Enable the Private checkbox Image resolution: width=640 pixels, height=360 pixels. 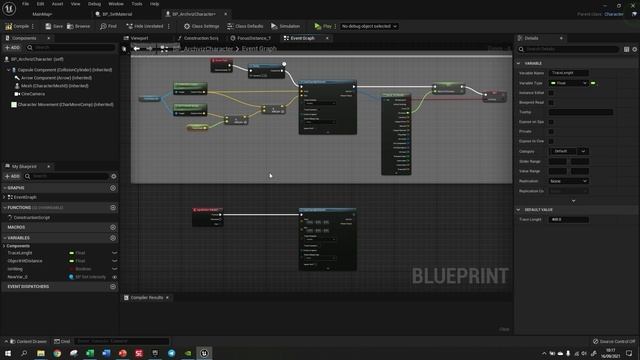(x=551, y=131)
